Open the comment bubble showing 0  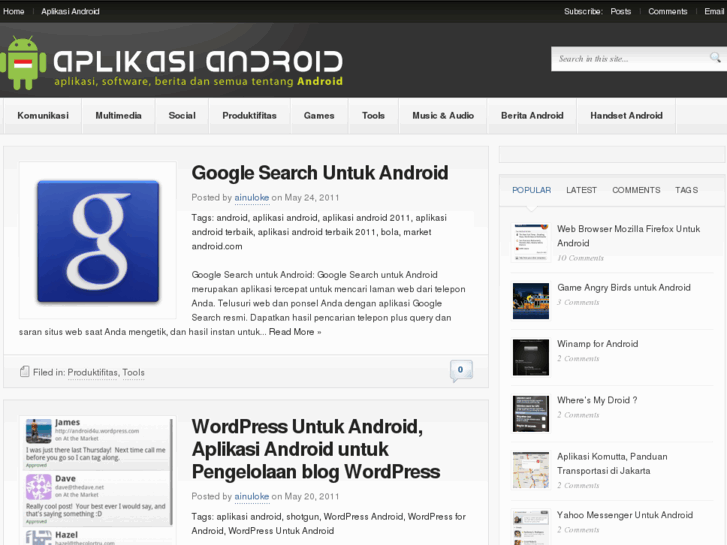pyautogui.click(x=461, y=371)
